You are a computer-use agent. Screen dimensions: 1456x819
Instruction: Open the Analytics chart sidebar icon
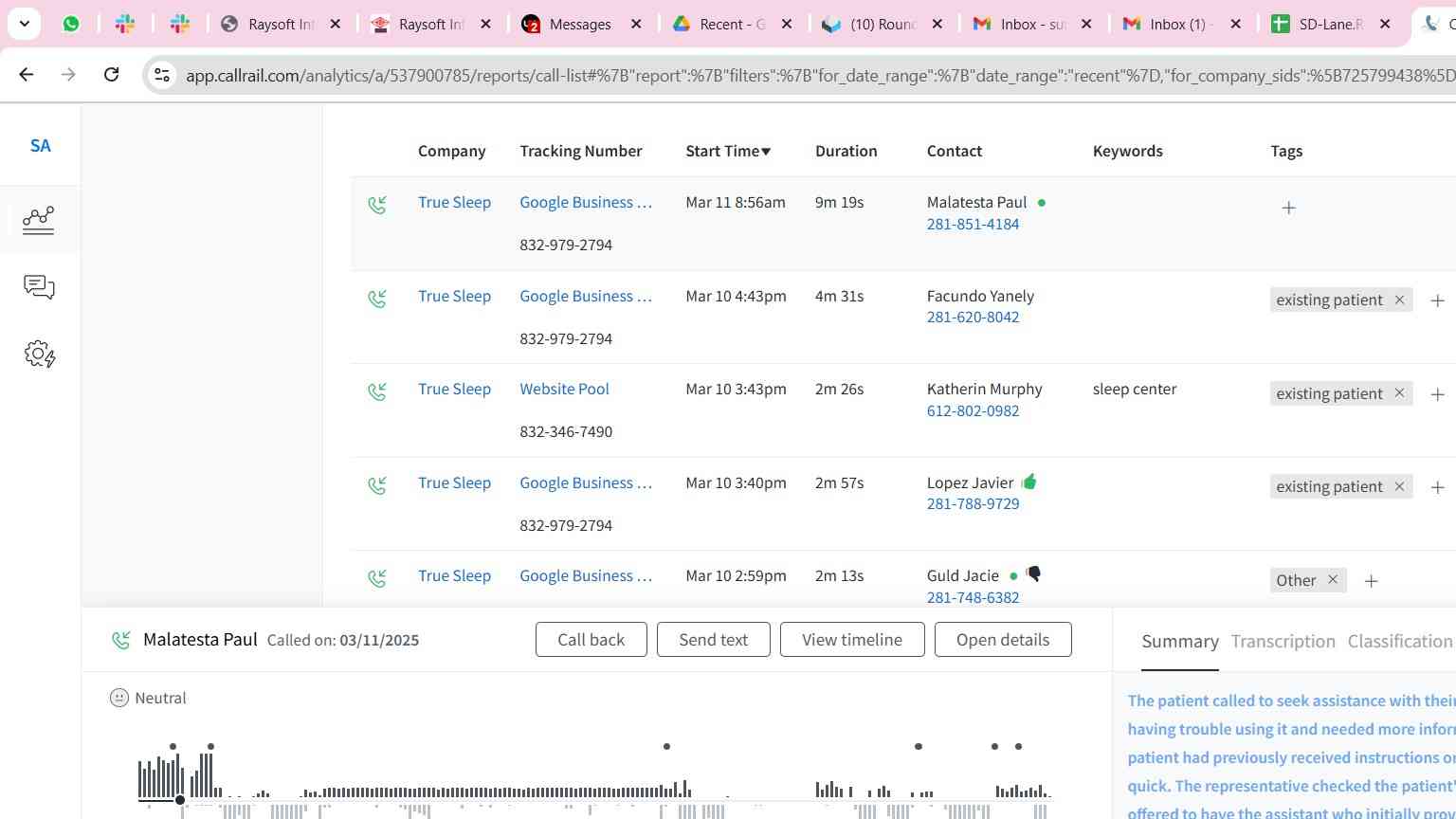(x=38, y=220)
